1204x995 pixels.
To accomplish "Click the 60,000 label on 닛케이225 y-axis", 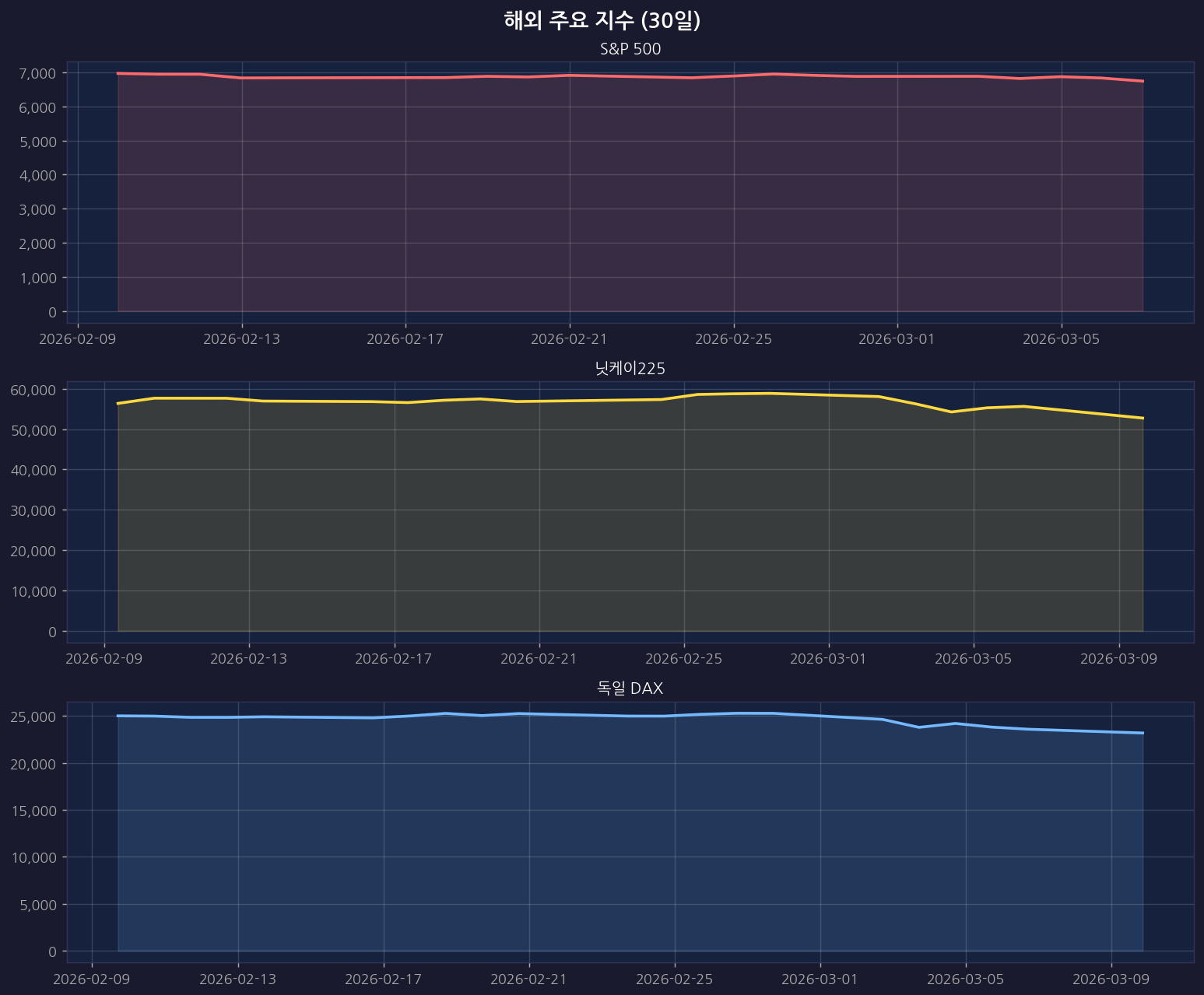I will point(33,390).
